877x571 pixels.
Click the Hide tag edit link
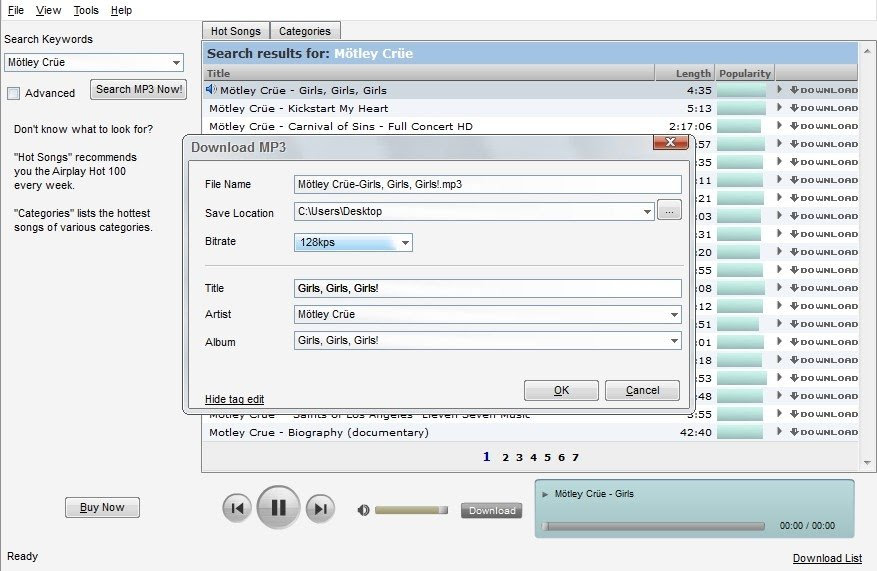tap(234, 399)
